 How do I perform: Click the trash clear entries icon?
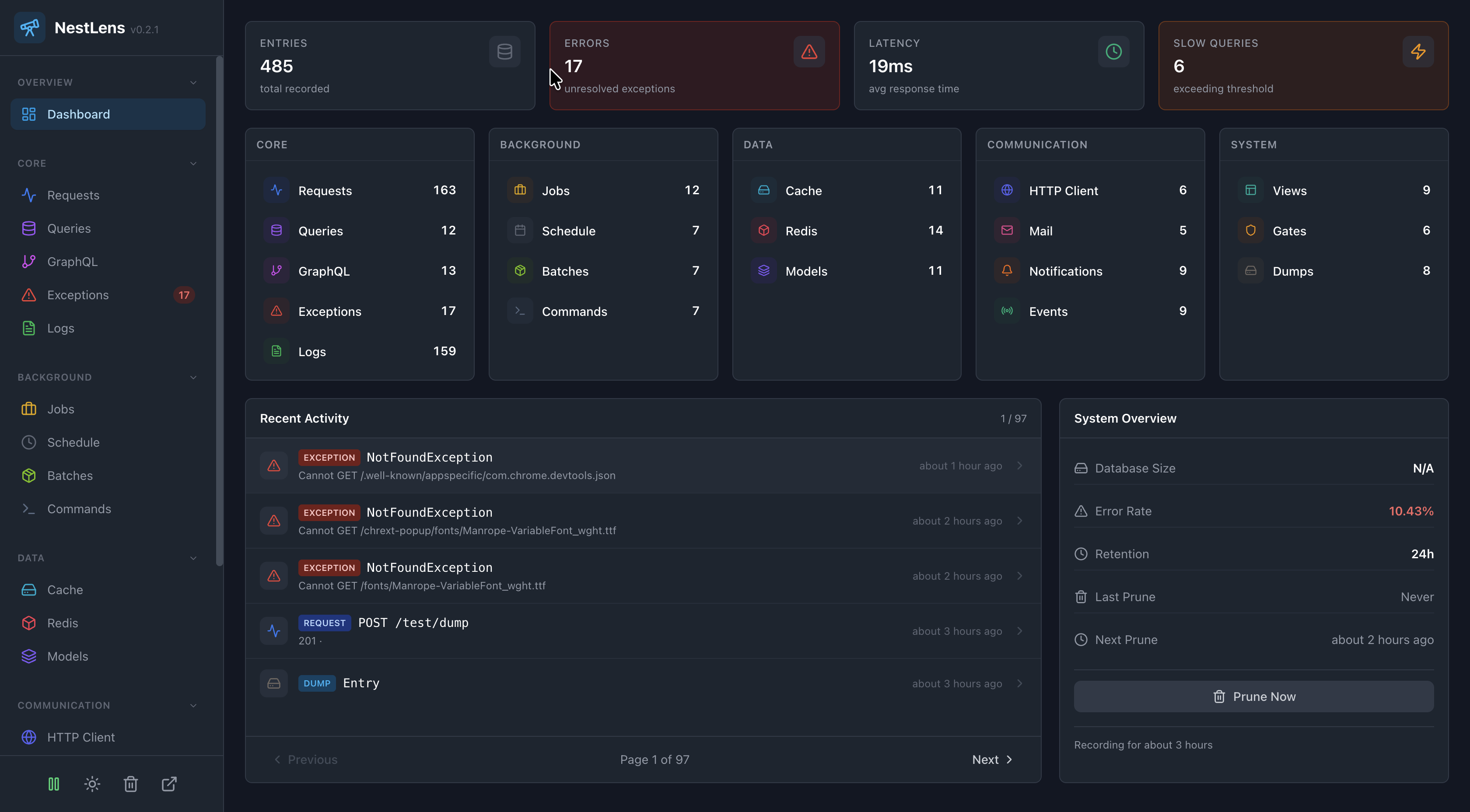point(131,784)
